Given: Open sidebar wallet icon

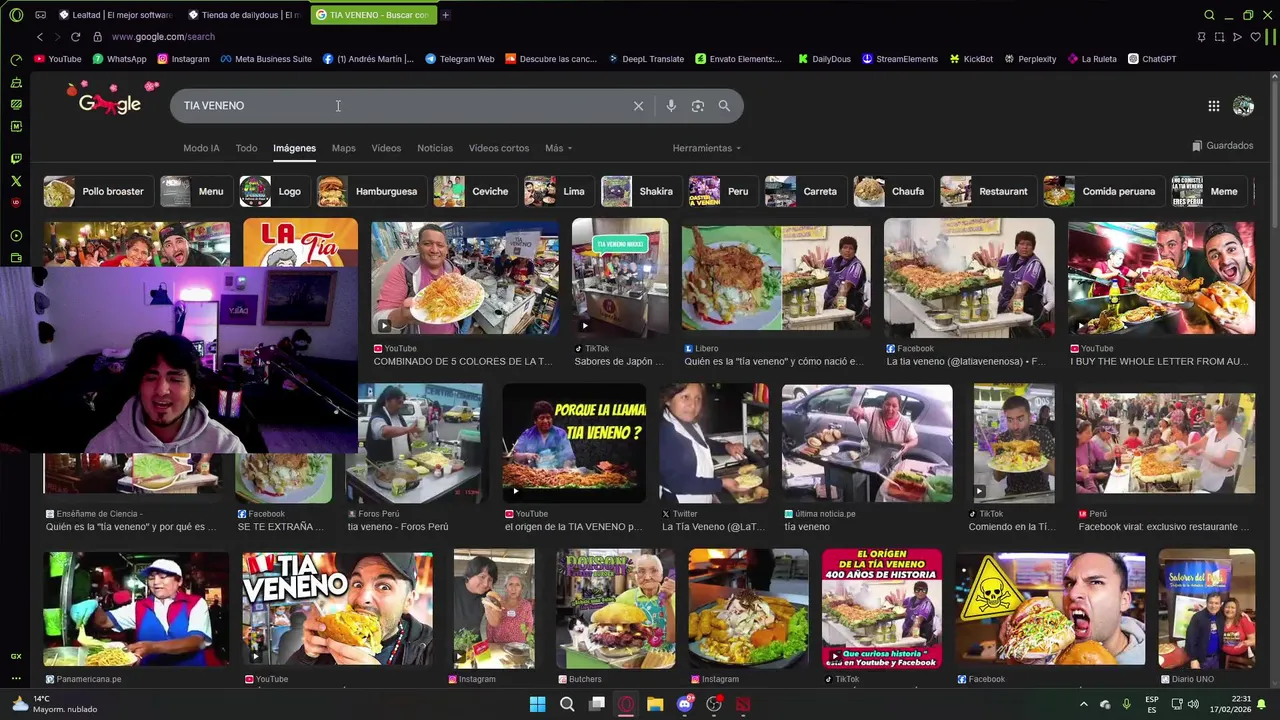Looking at the screenshot, I should pyautogui.click(x=16, y=258).
